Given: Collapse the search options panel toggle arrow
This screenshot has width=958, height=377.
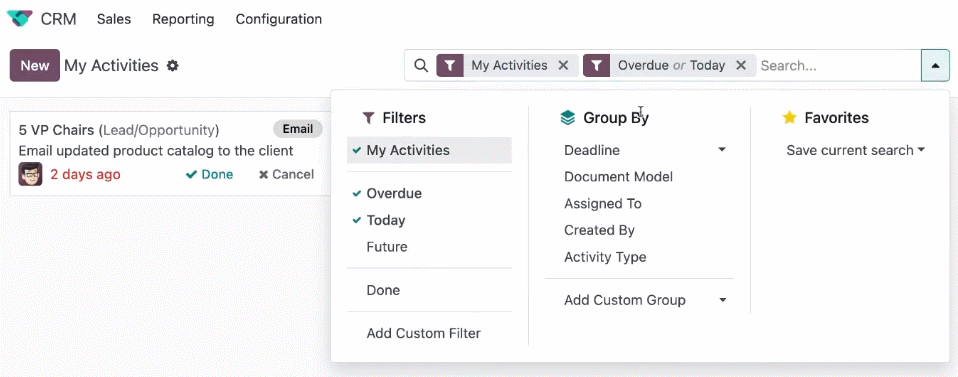Looking at the screenshot, I should [935, 65].
